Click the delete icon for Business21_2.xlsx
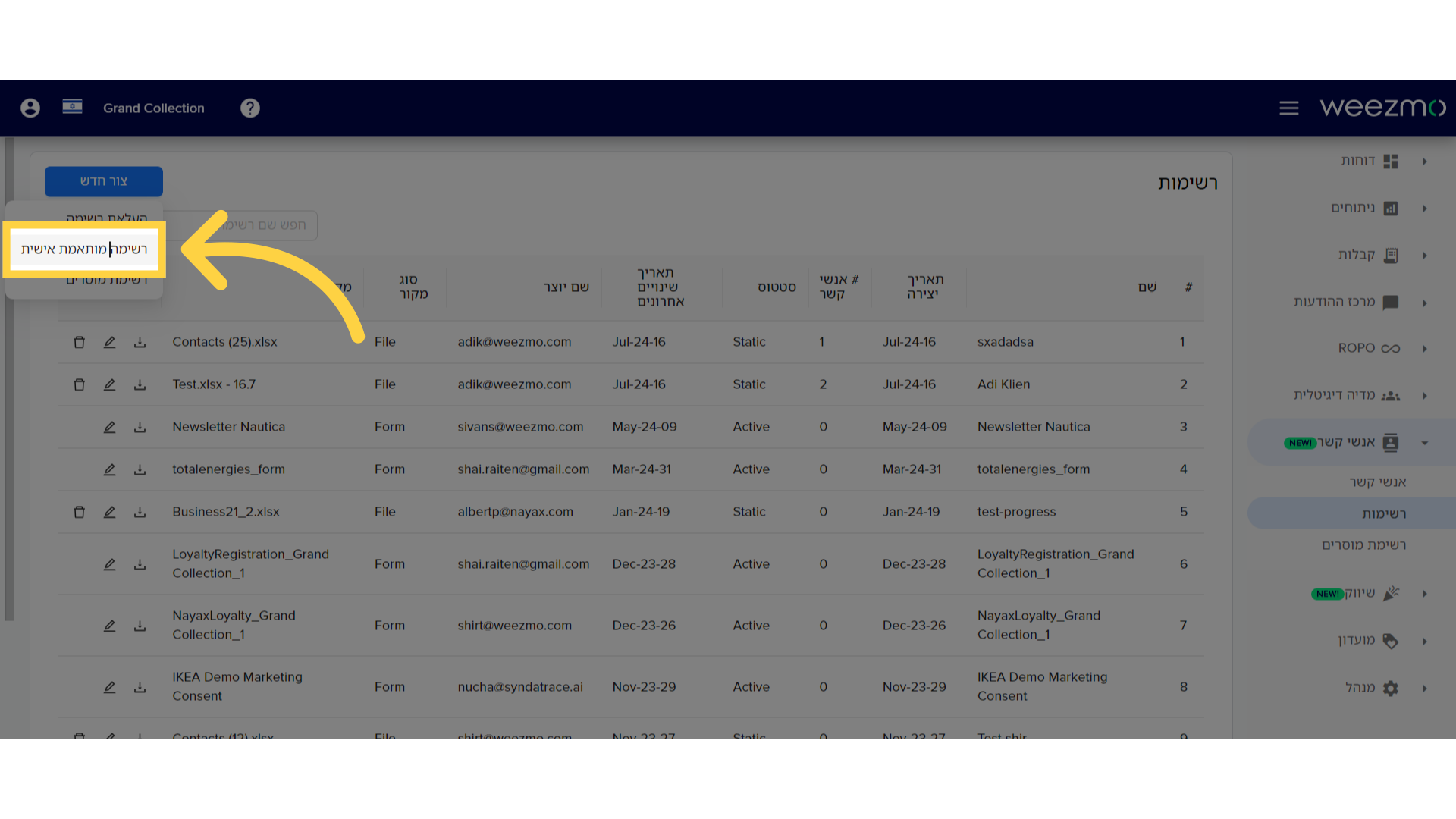The height and width of the screenshot is (819, 1456). click(79, 511)
